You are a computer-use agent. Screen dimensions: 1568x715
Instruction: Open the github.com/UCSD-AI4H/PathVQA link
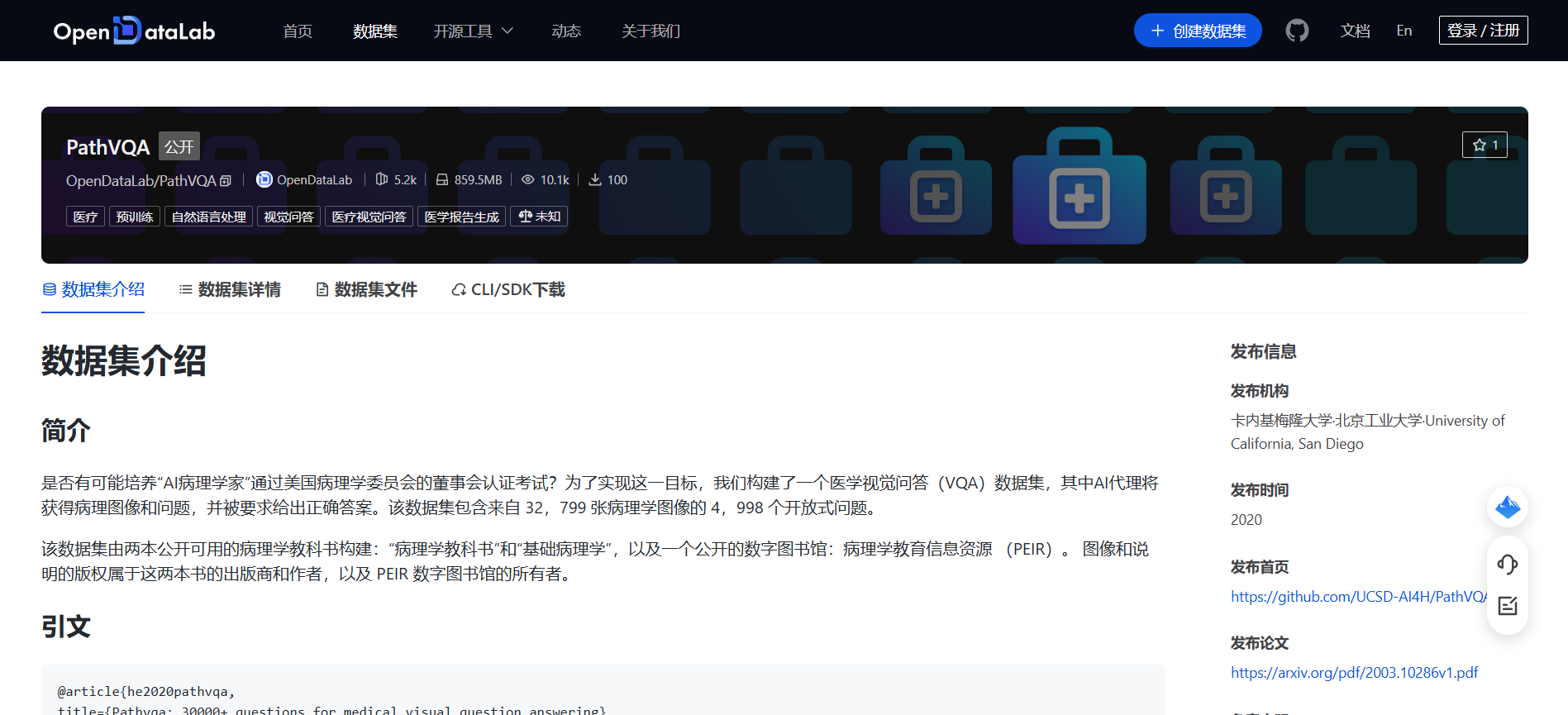1359,597
